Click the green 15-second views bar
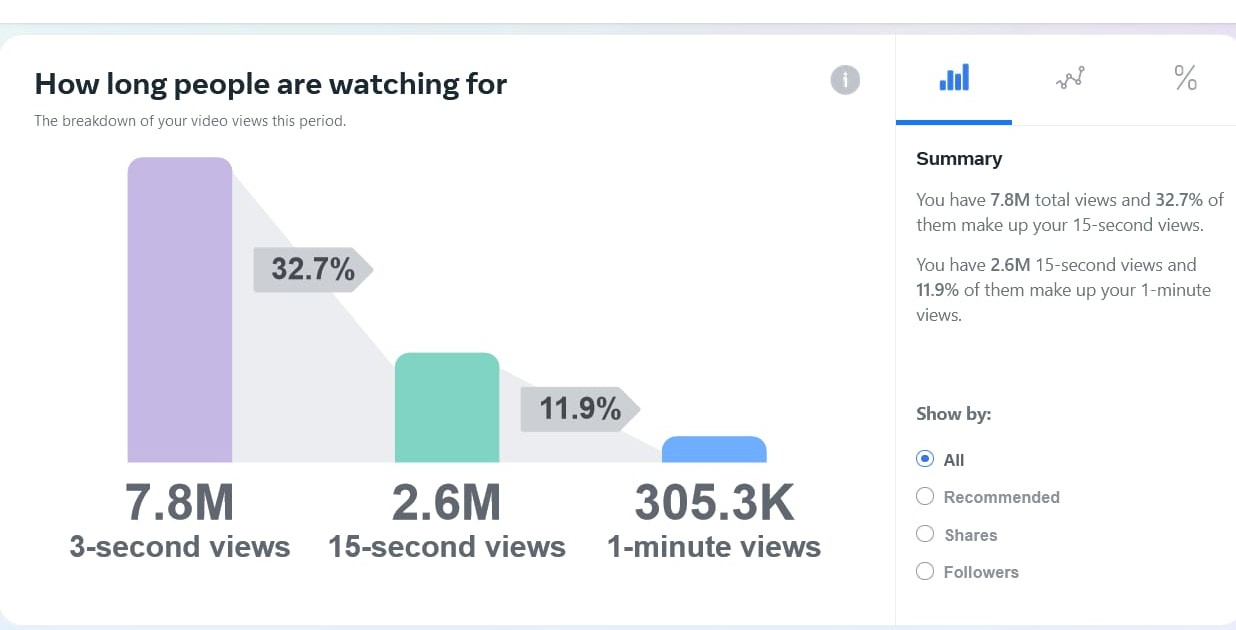This screenshot has height=630, width=1236. coord(447,408)
